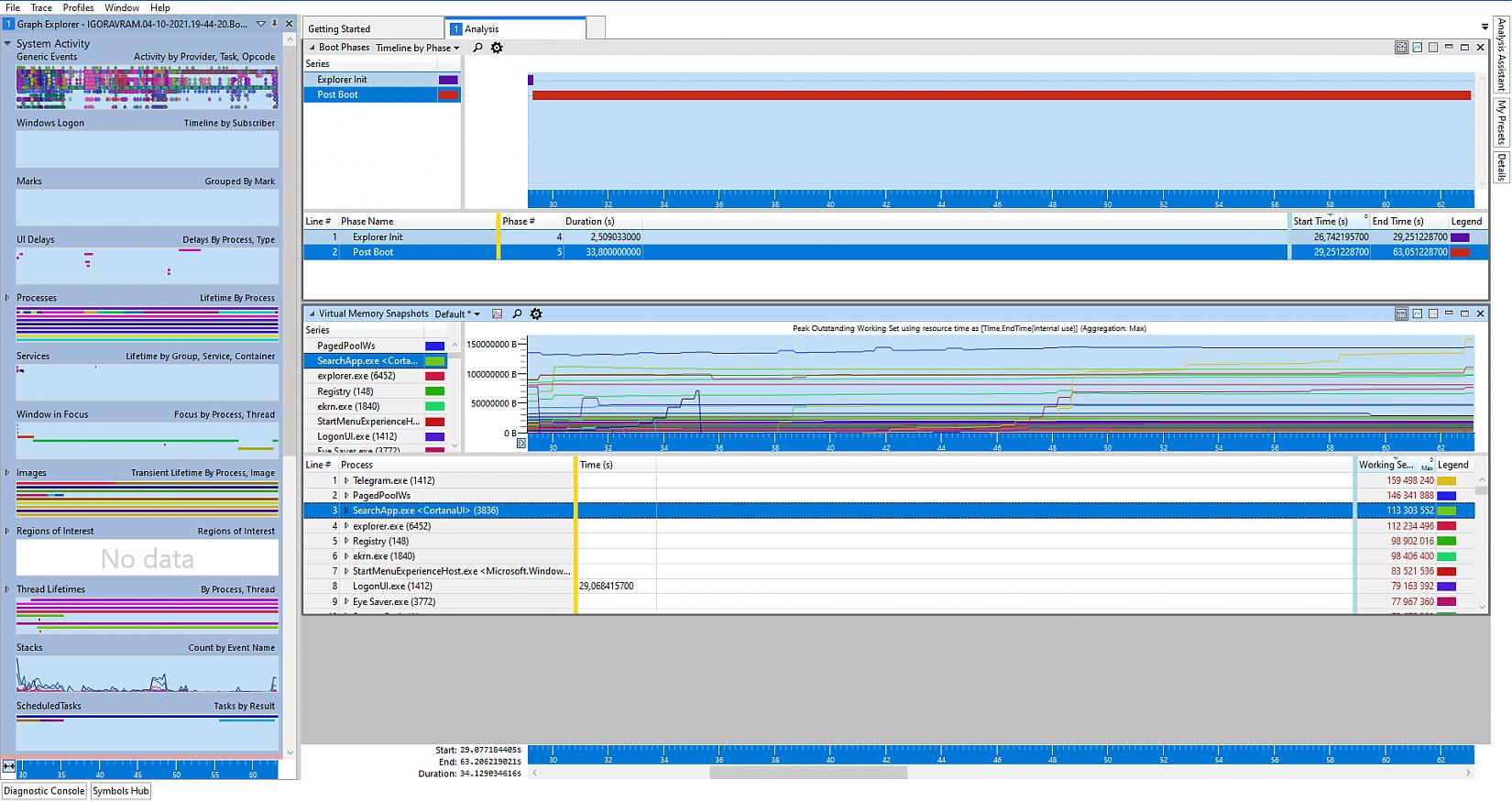Collapse the System Activity section
Image resolution: width=1512 pixels, height=802 pixels.
click(7, 43)
